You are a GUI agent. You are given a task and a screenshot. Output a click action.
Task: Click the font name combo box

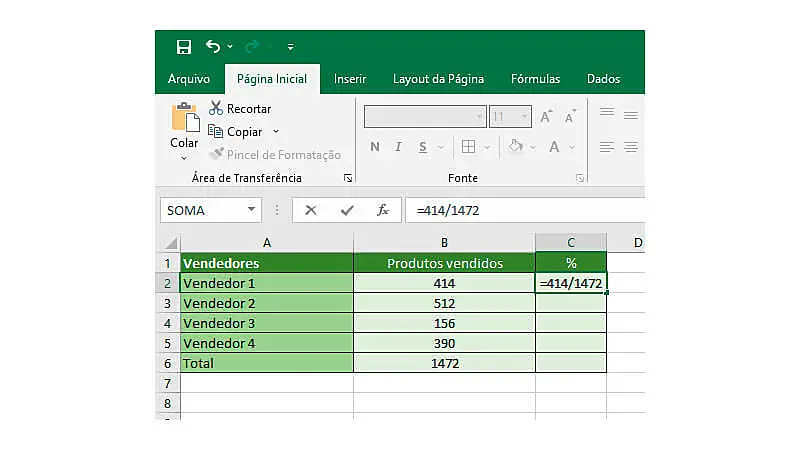(x=424, y=117)
